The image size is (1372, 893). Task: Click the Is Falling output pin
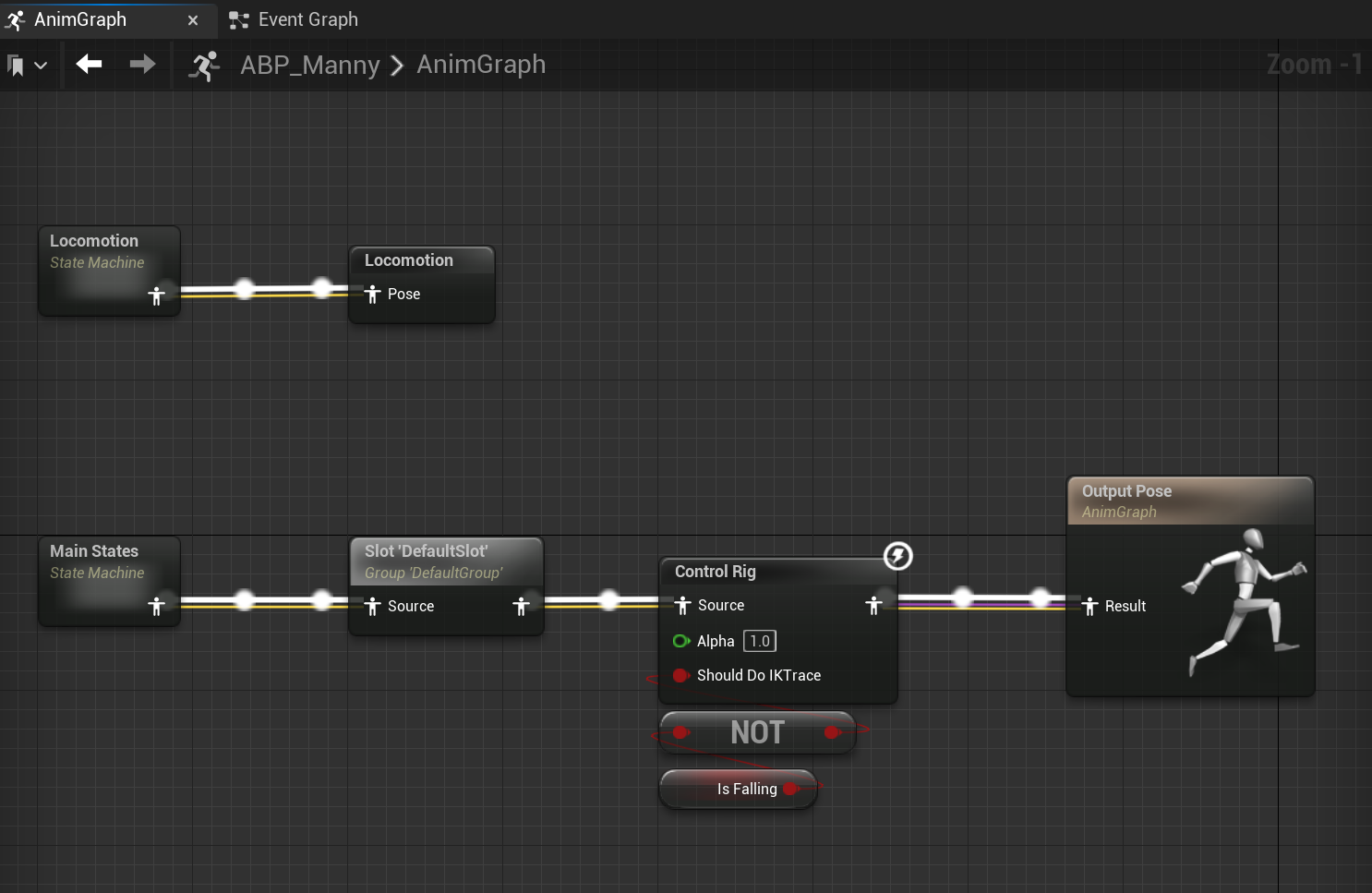point(790,789)
